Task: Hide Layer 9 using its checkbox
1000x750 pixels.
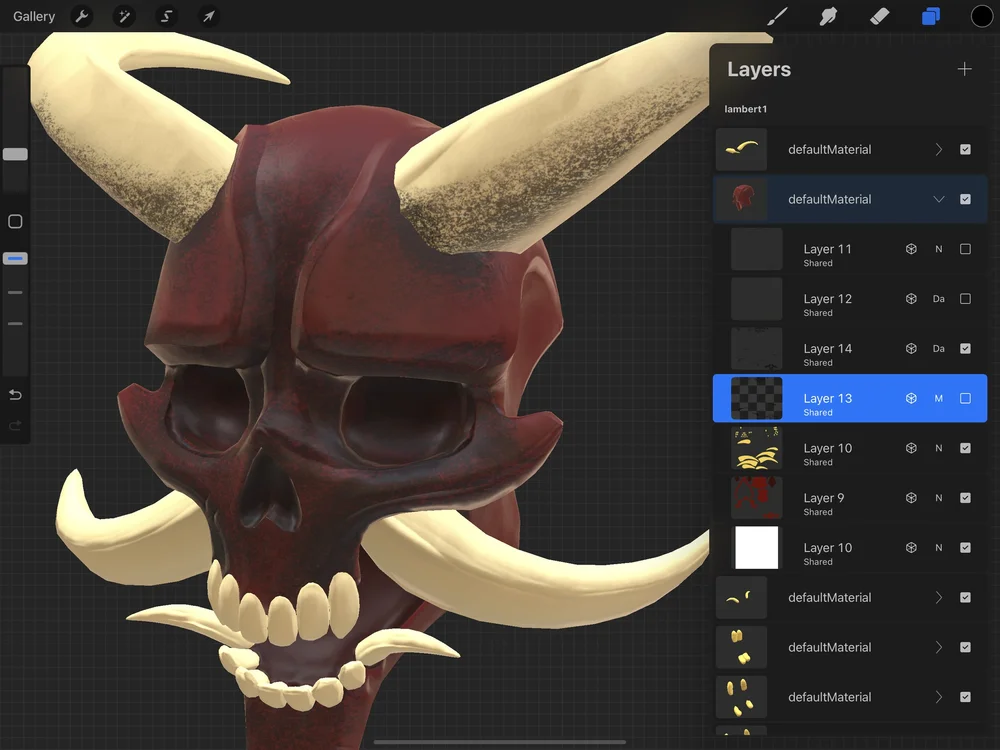Action: point(965,497)
